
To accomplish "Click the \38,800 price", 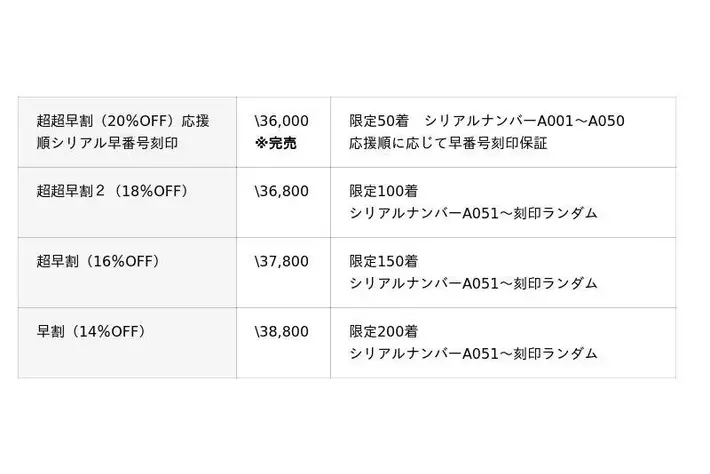I will click(282, 331).
